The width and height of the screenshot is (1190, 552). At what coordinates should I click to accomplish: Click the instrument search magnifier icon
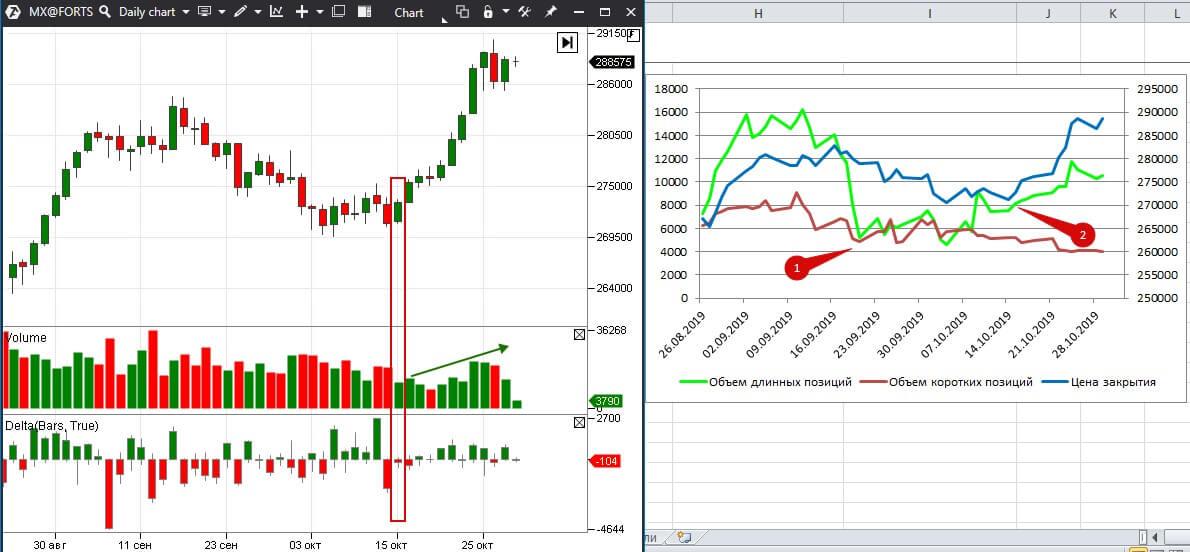coord(104,12)
